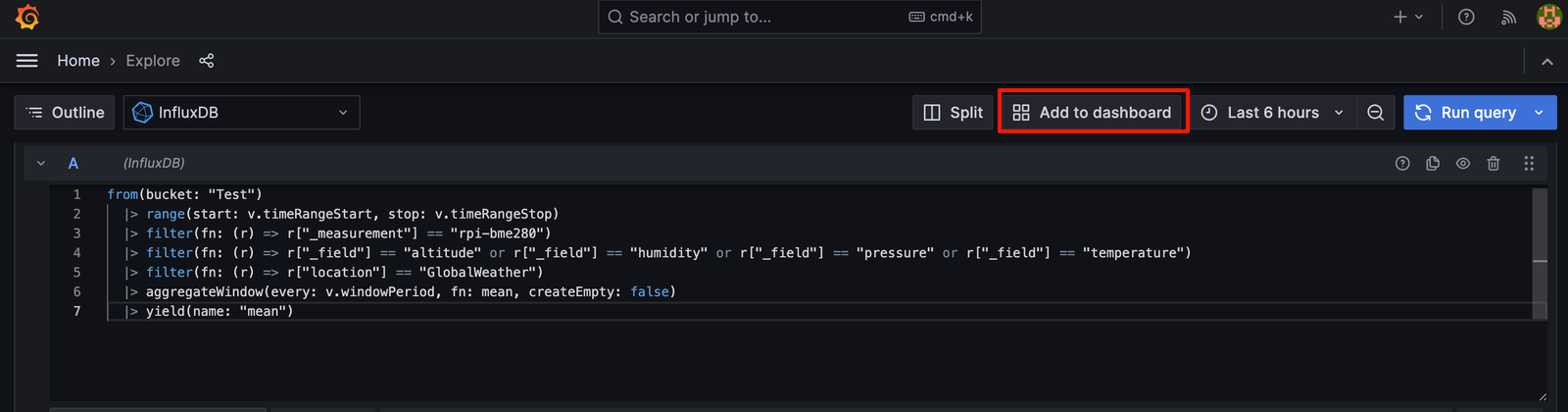Image resolution: width=1568 pixels, height=412 pixels.
Task: Click the Grafana logo icon
Action: point(27,17)
